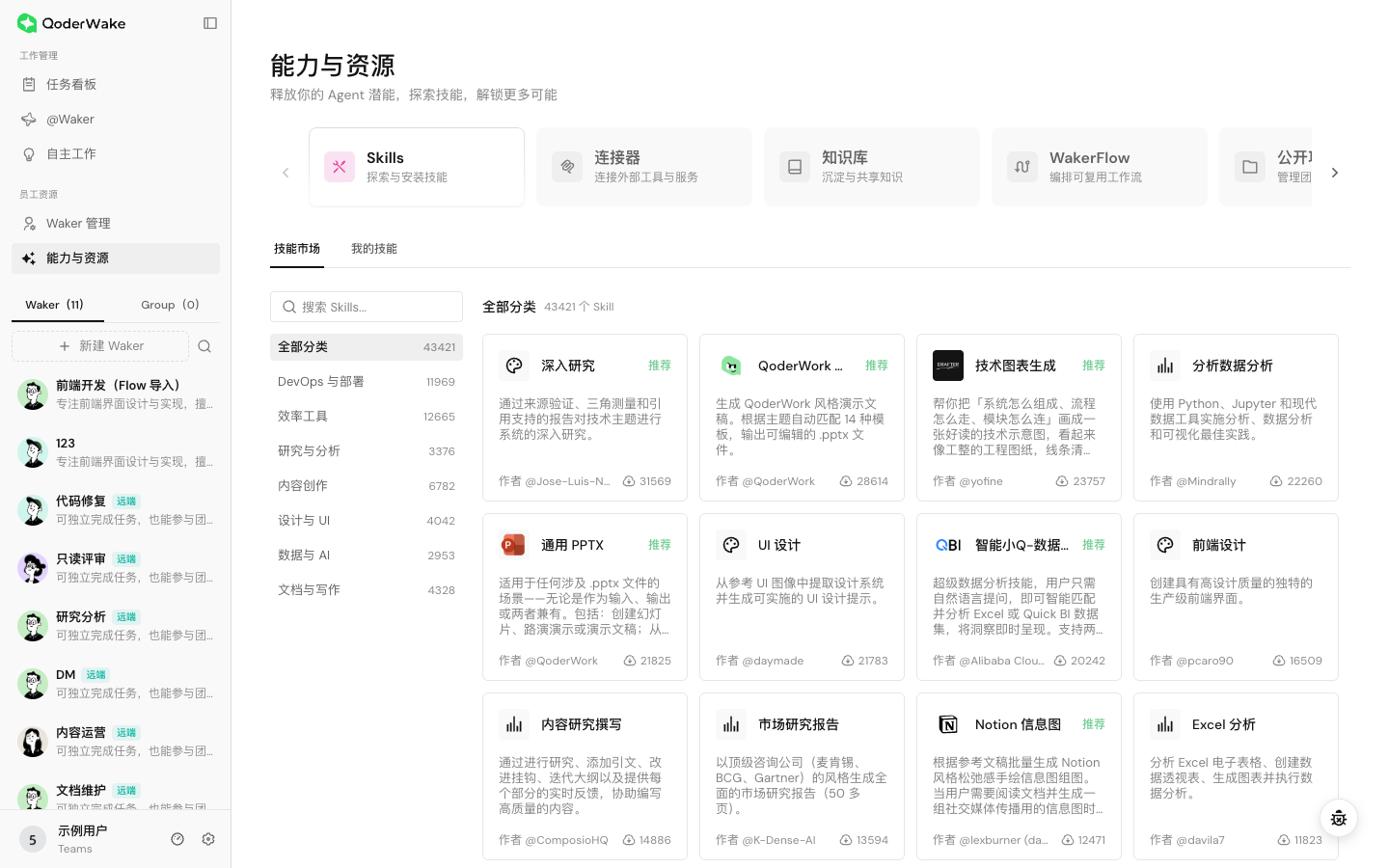1389x868 pixels.
Task: Open @Waker in the sidebar
Action: (116, 120)
